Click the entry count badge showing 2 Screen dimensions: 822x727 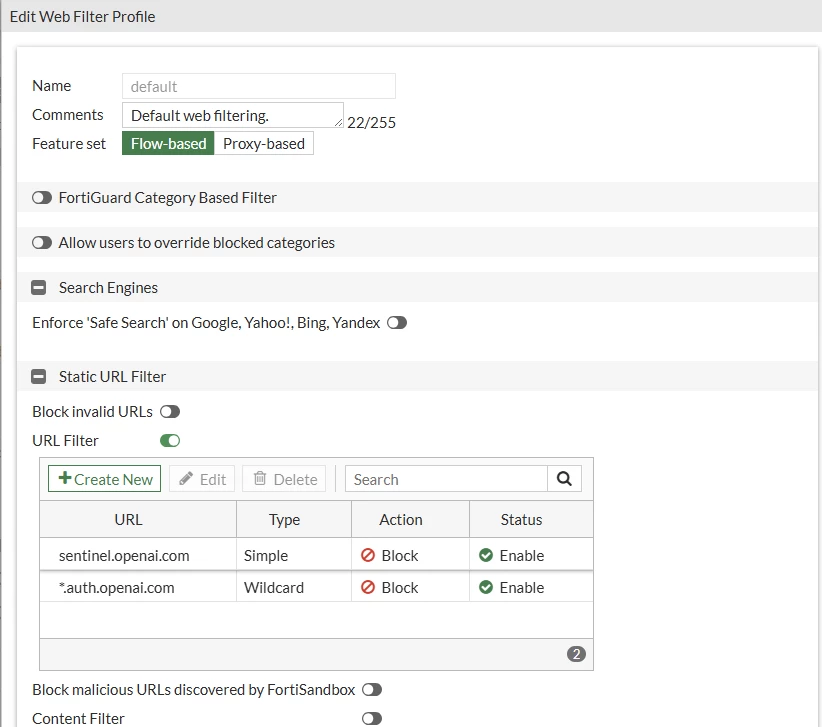(576, 654)
